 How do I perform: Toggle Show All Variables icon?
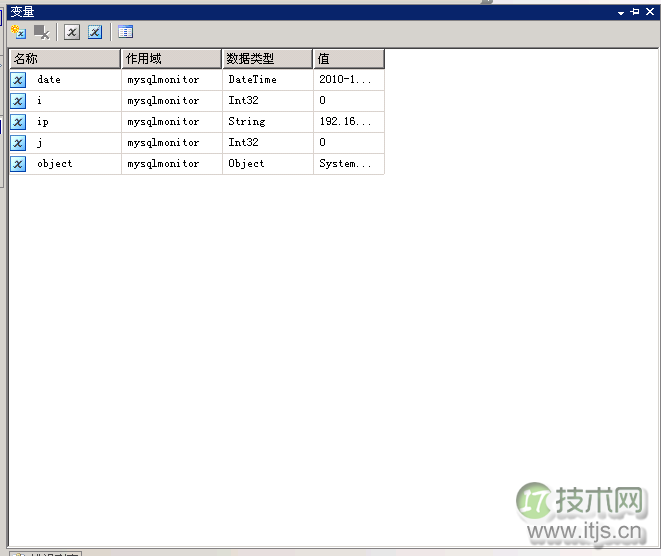(95, 32)
